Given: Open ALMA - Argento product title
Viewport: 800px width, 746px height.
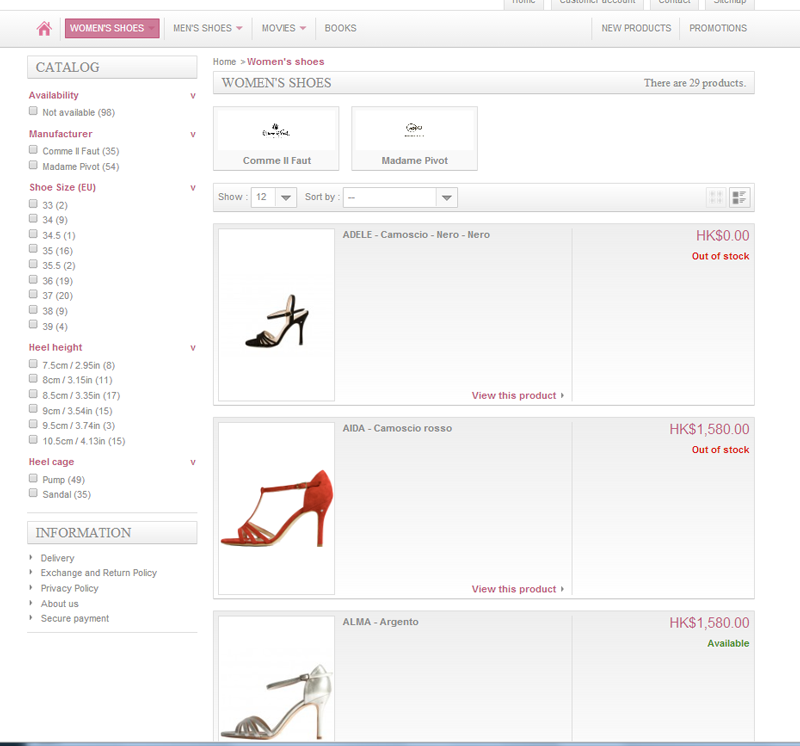Looking at the screenshot, I should click(380, 622).
